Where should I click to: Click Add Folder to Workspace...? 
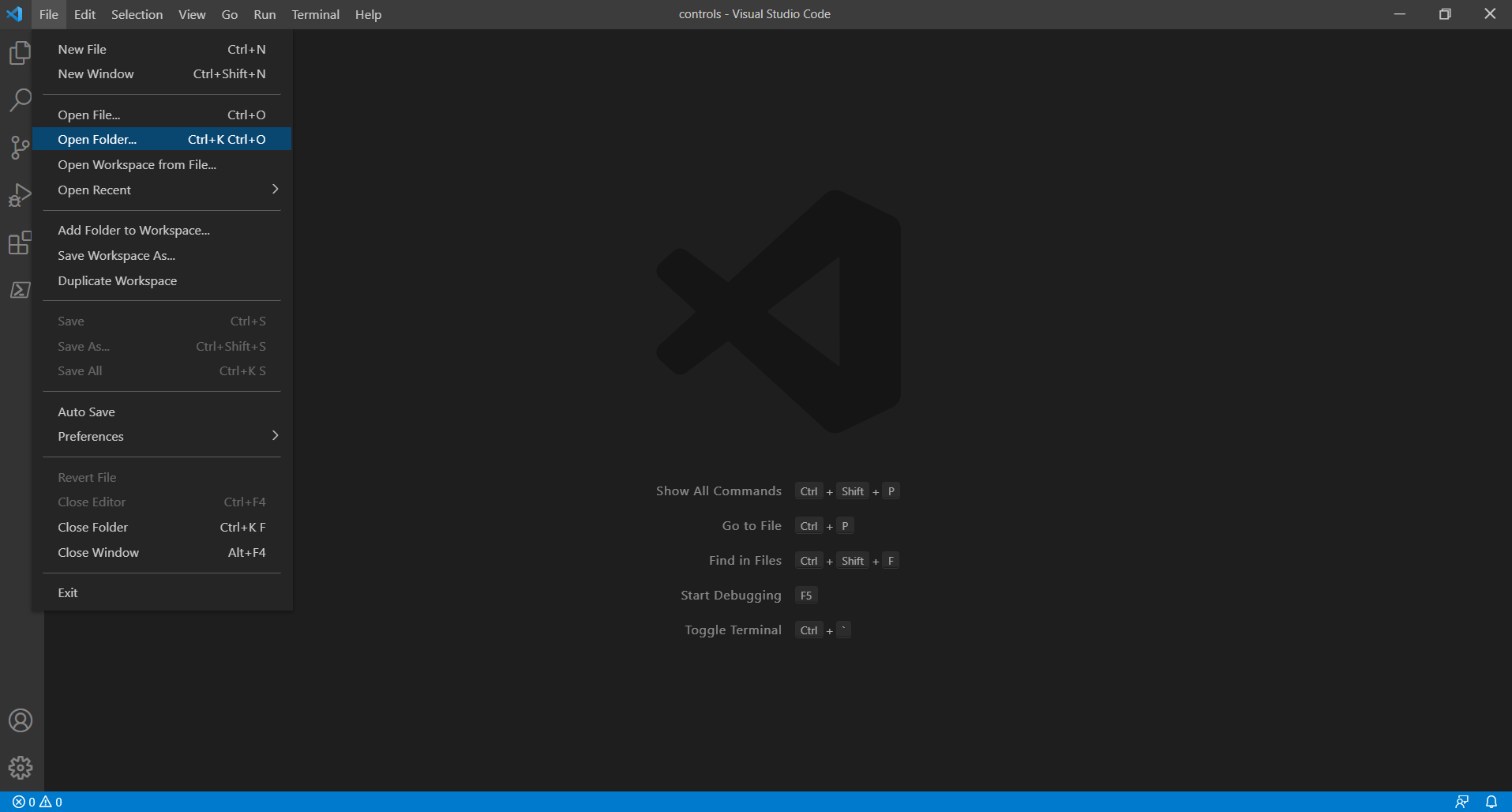(133, 230)
